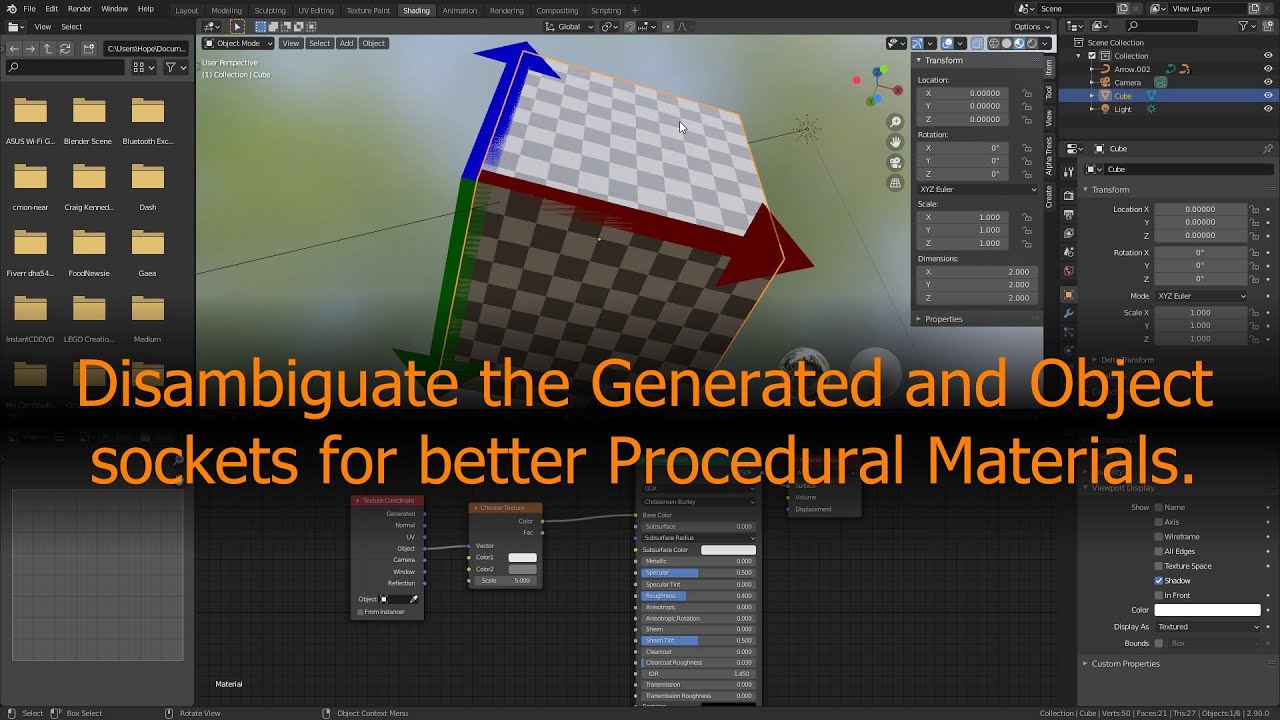
Task: Zoom viewport with the magnifier gizmo
Action: point(895,122)
